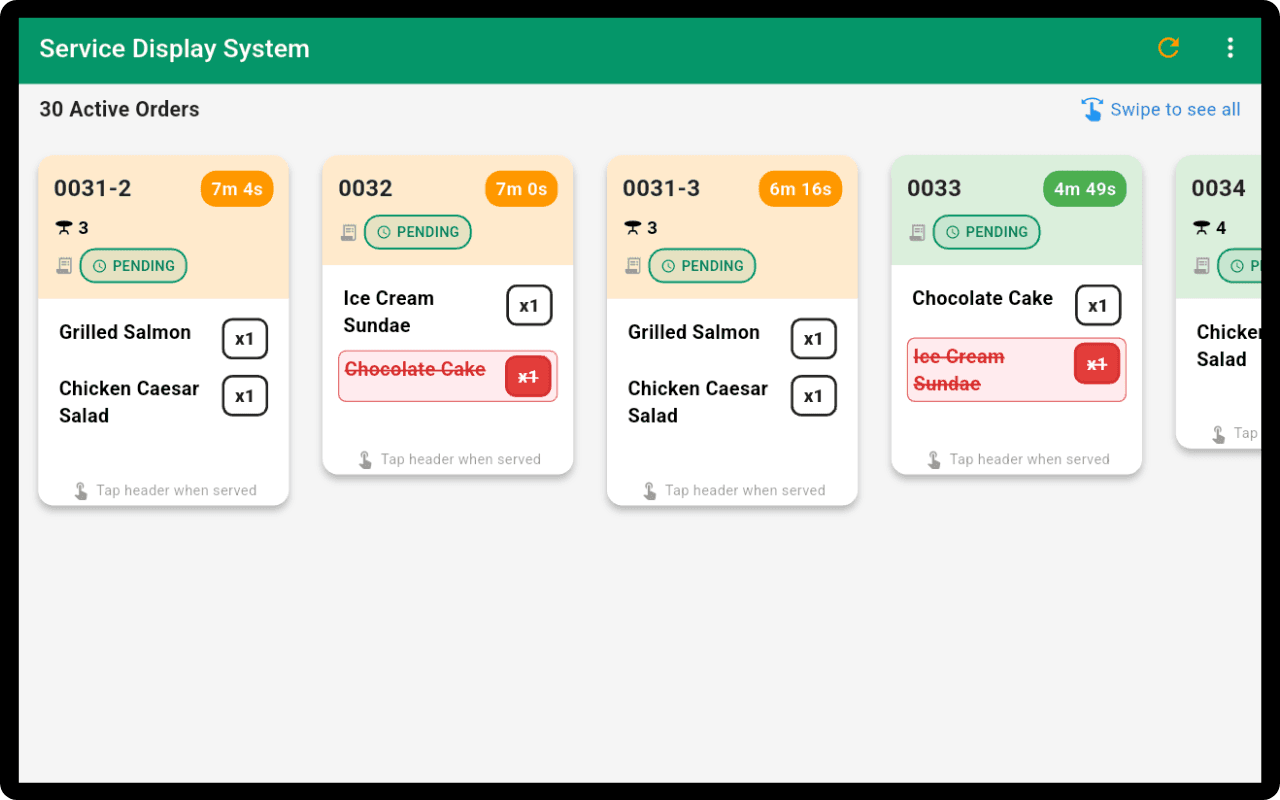Click the table seats icon on order 0034
The width and height of the screenshot is (1280, 800).
[x=1202, y=227]
